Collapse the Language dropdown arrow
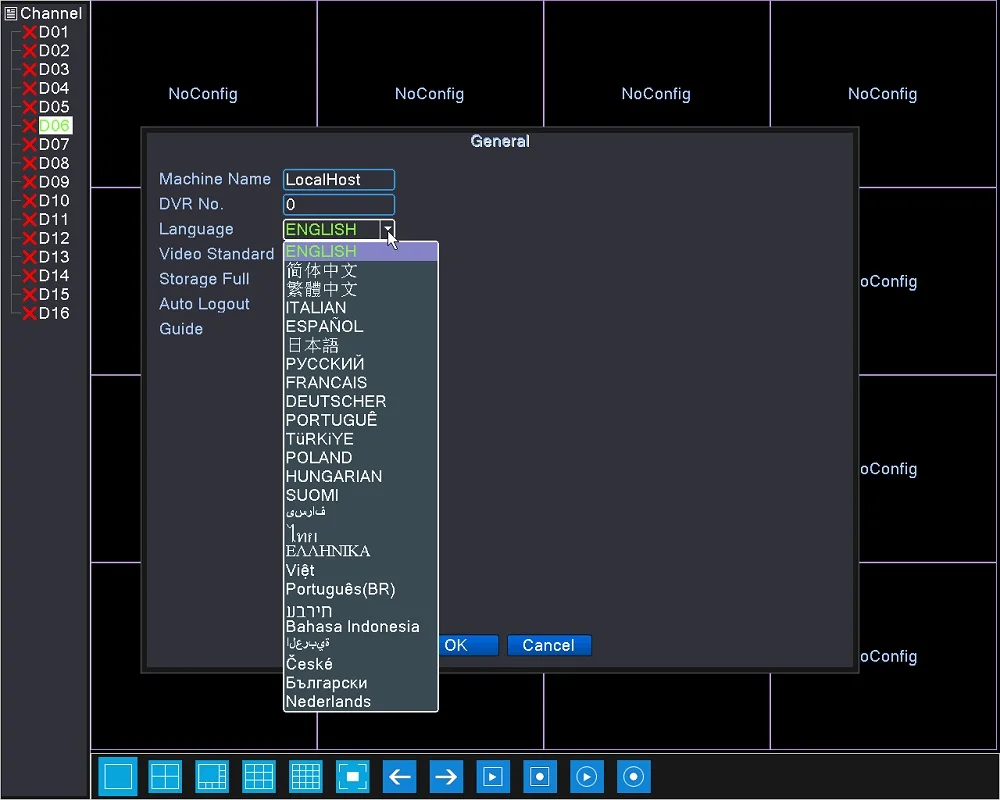Screen dimensions: 1000x800 pos(387,229)
